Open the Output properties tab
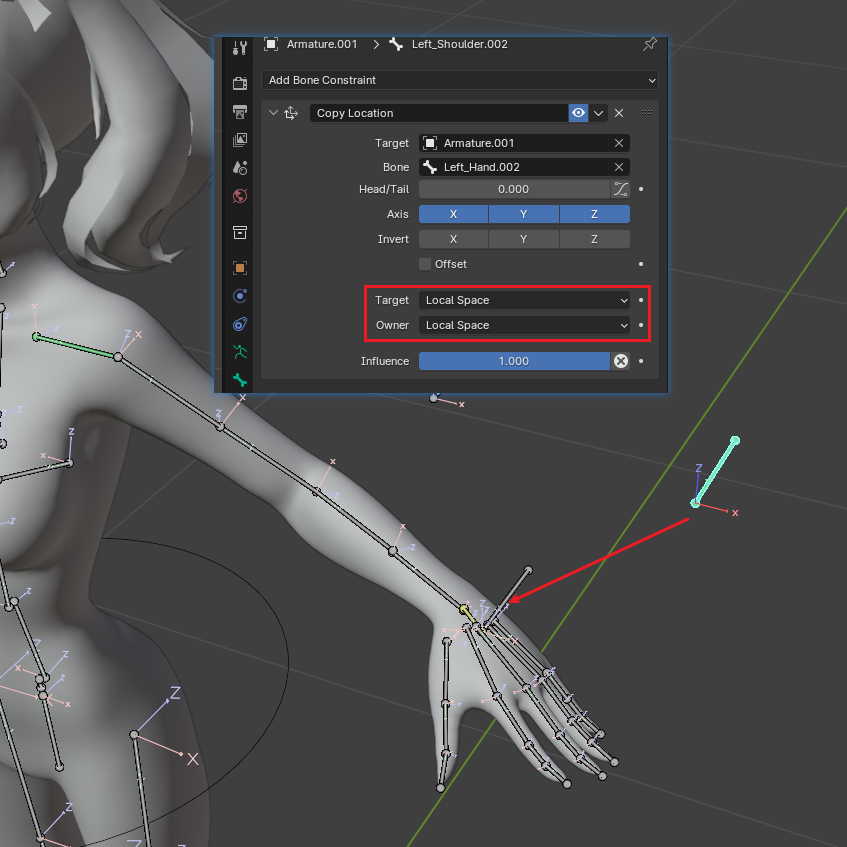The height and width of the screenshot is (847, 847). point(240,111)
